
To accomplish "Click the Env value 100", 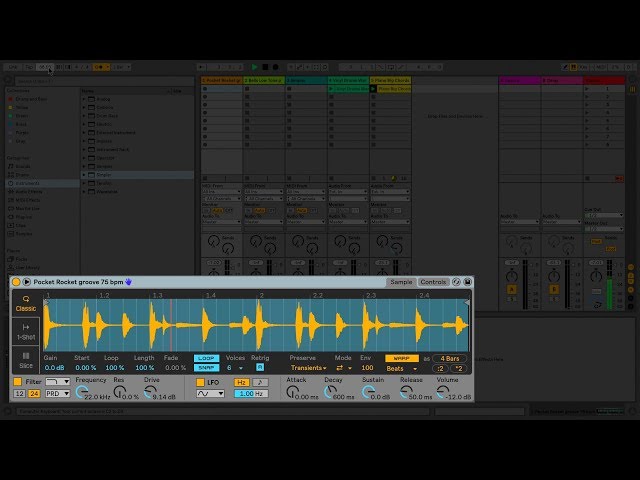I will pos(367,368).
